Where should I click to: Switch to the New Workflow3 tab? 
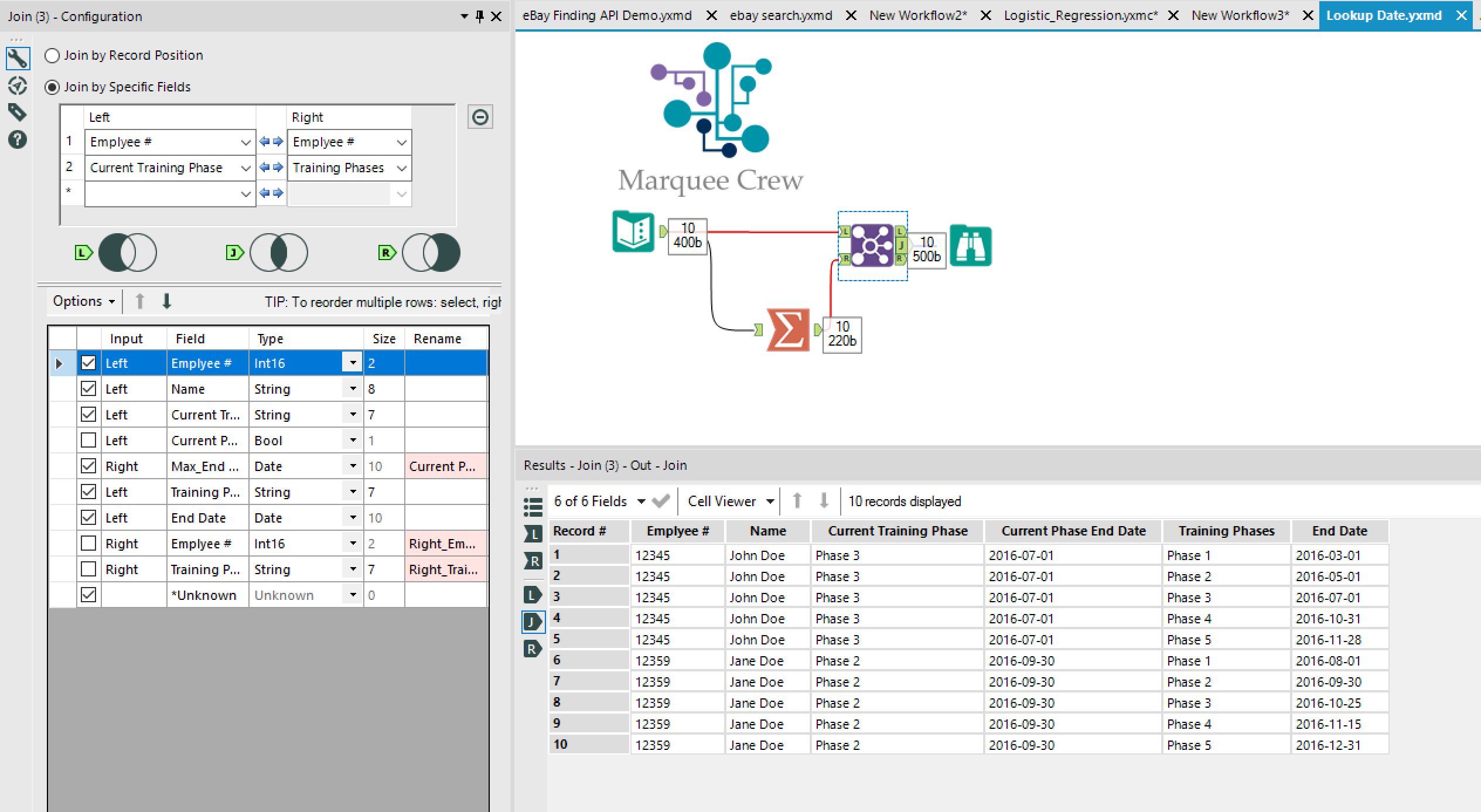[1240, 15]
